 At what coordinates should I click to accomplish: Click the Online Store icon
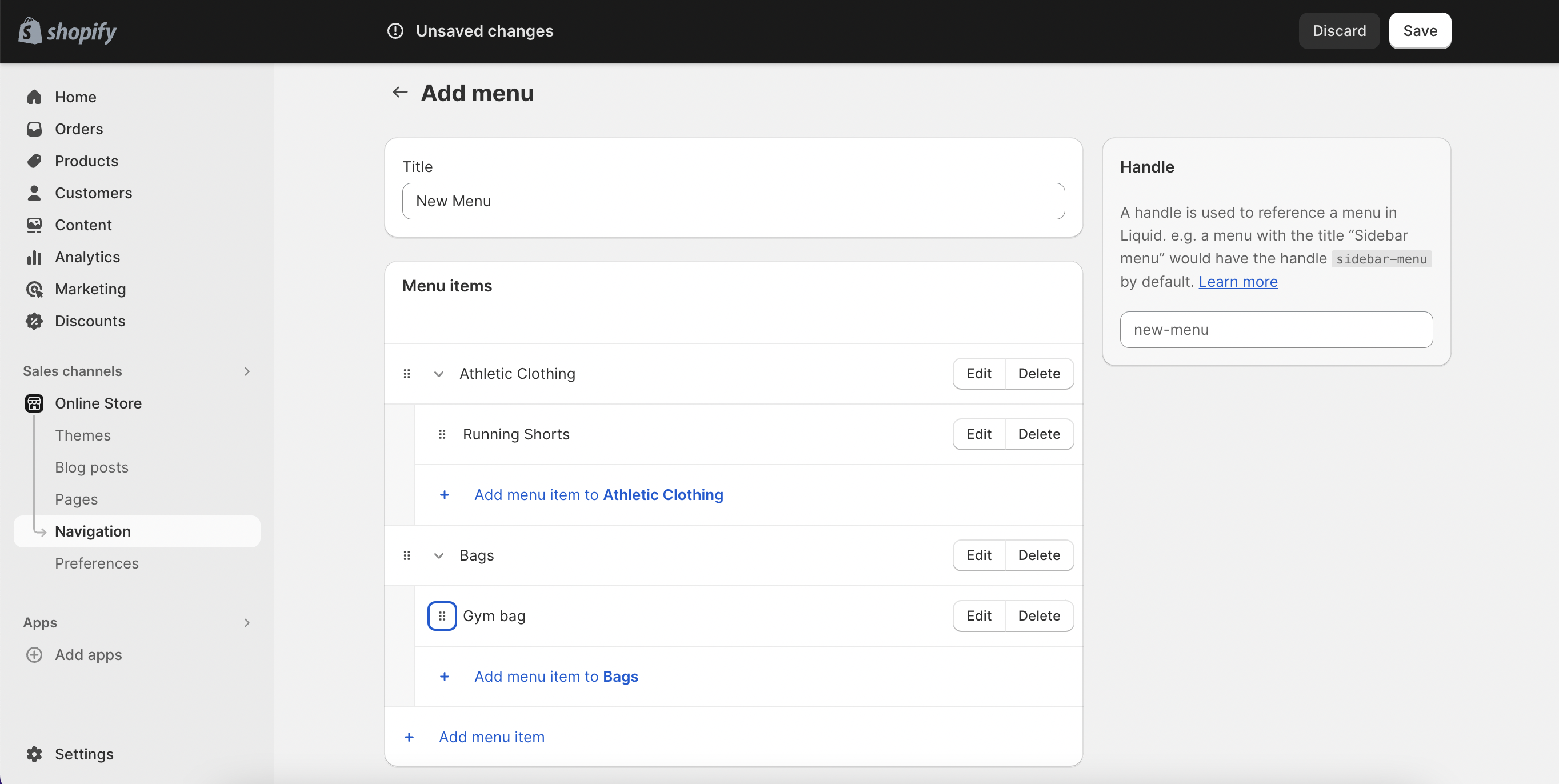tap(34, 403)
